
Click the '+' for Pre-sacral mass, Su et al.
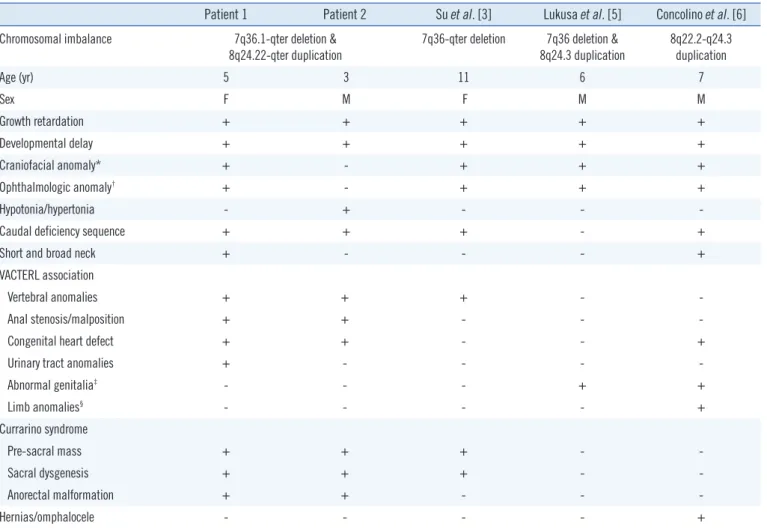(x=463, y=452)
